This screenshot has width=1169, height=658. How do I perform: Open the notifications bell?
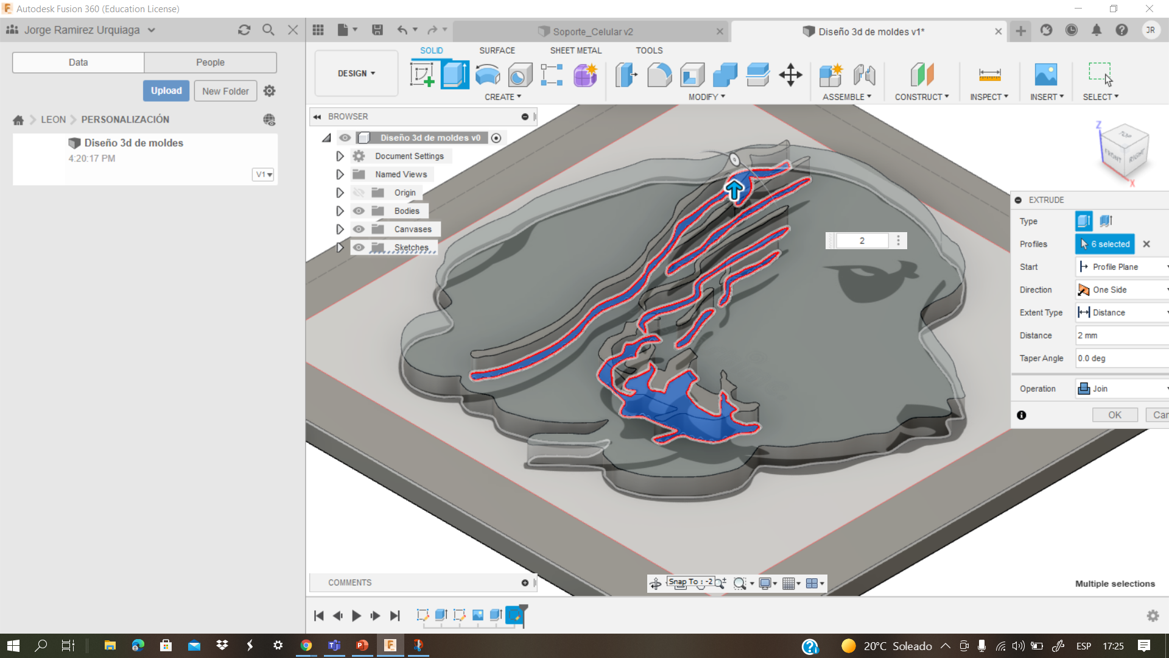click(1096, 30)
